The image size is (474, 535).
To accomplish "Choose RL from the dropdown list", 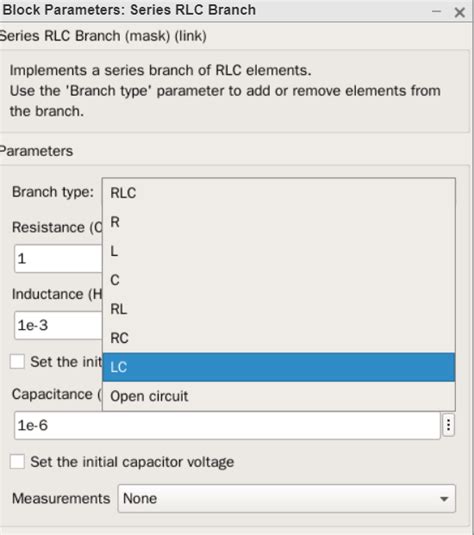I will pos(278,309).
